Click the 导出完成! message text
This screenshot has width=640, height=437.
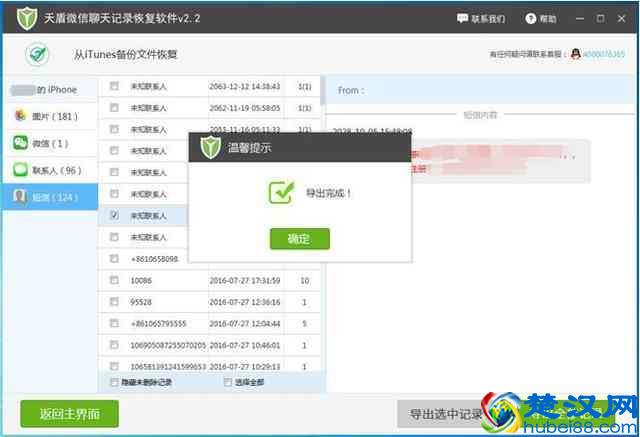[x=329, y=193]
